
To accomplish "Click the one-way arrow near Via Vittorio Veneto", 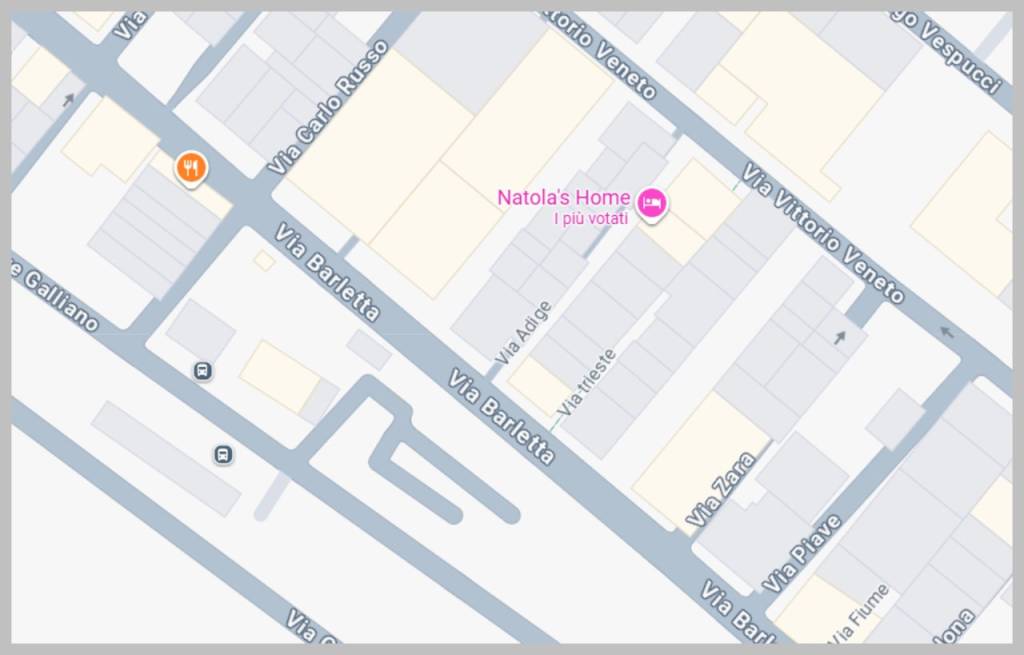I will pos(947,333).
